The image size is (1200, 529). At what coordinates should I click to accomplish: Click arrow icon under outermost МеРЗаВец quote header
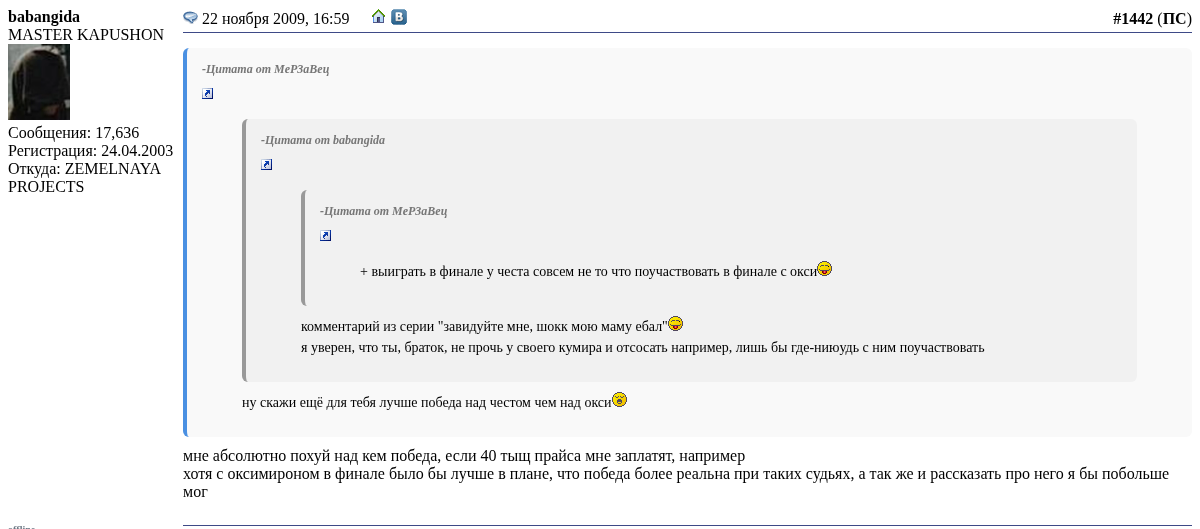tap(208, 94)
